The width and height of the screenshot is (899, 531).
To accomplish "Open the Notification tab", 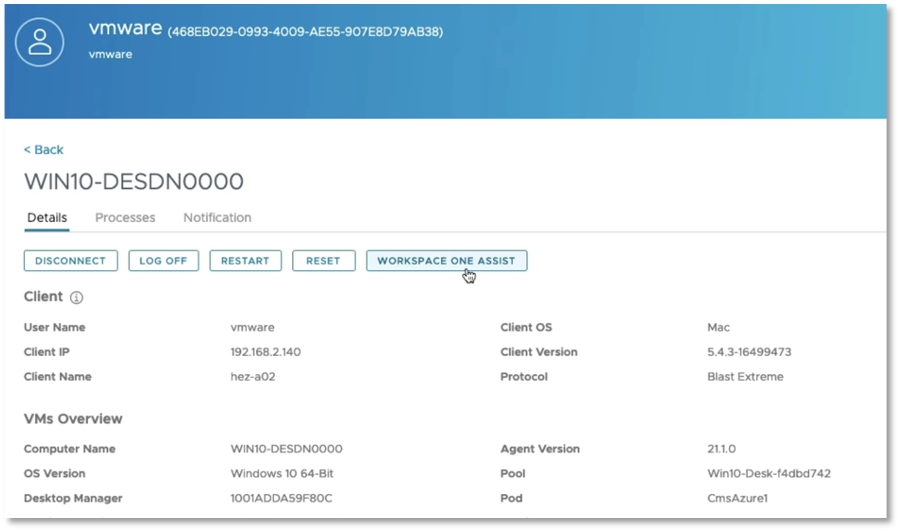I will click(x=217, y=218).
